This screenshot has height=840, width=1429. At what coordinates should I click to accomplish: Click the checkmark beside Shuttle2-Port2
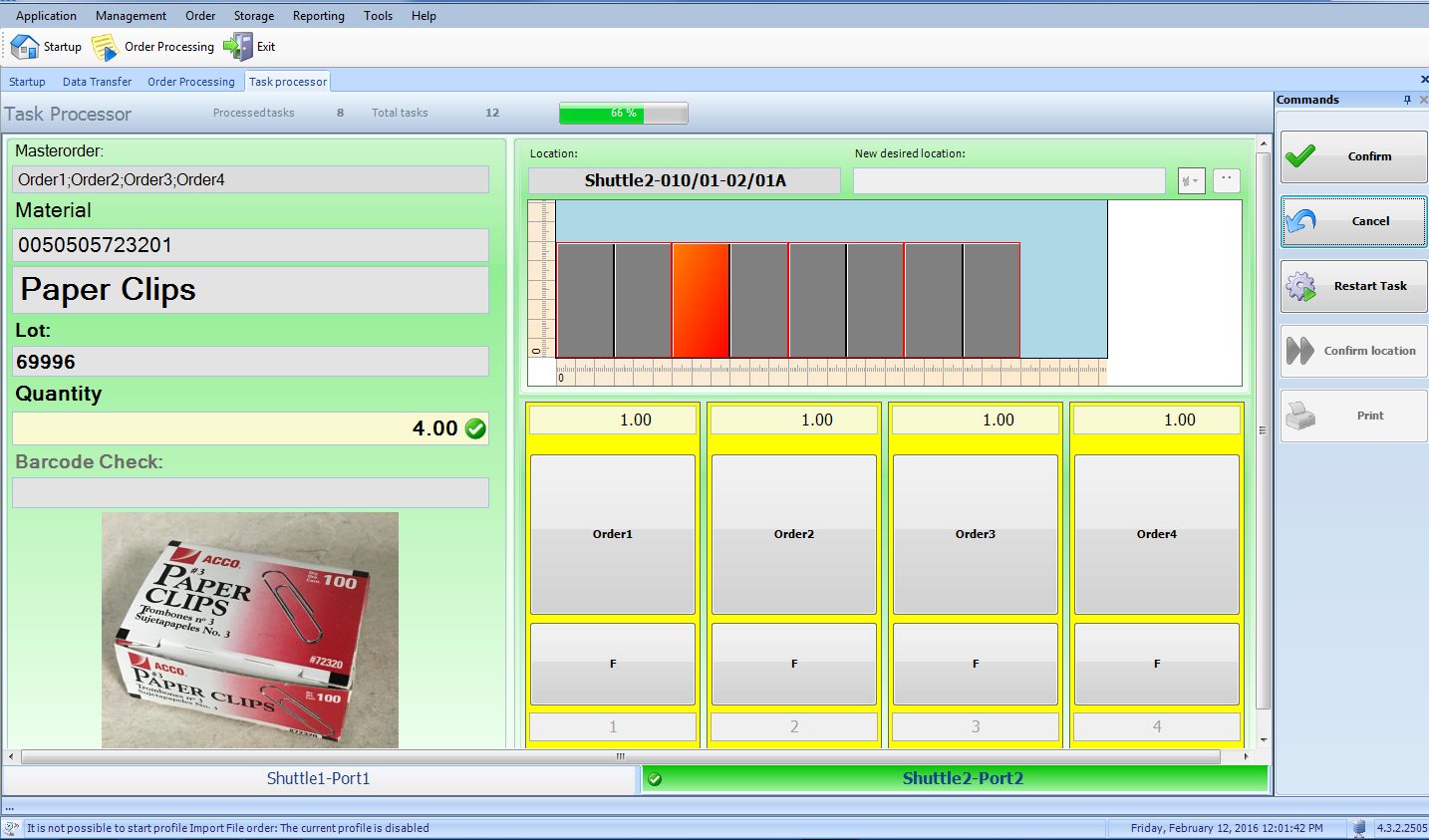[x=655, y=778]
